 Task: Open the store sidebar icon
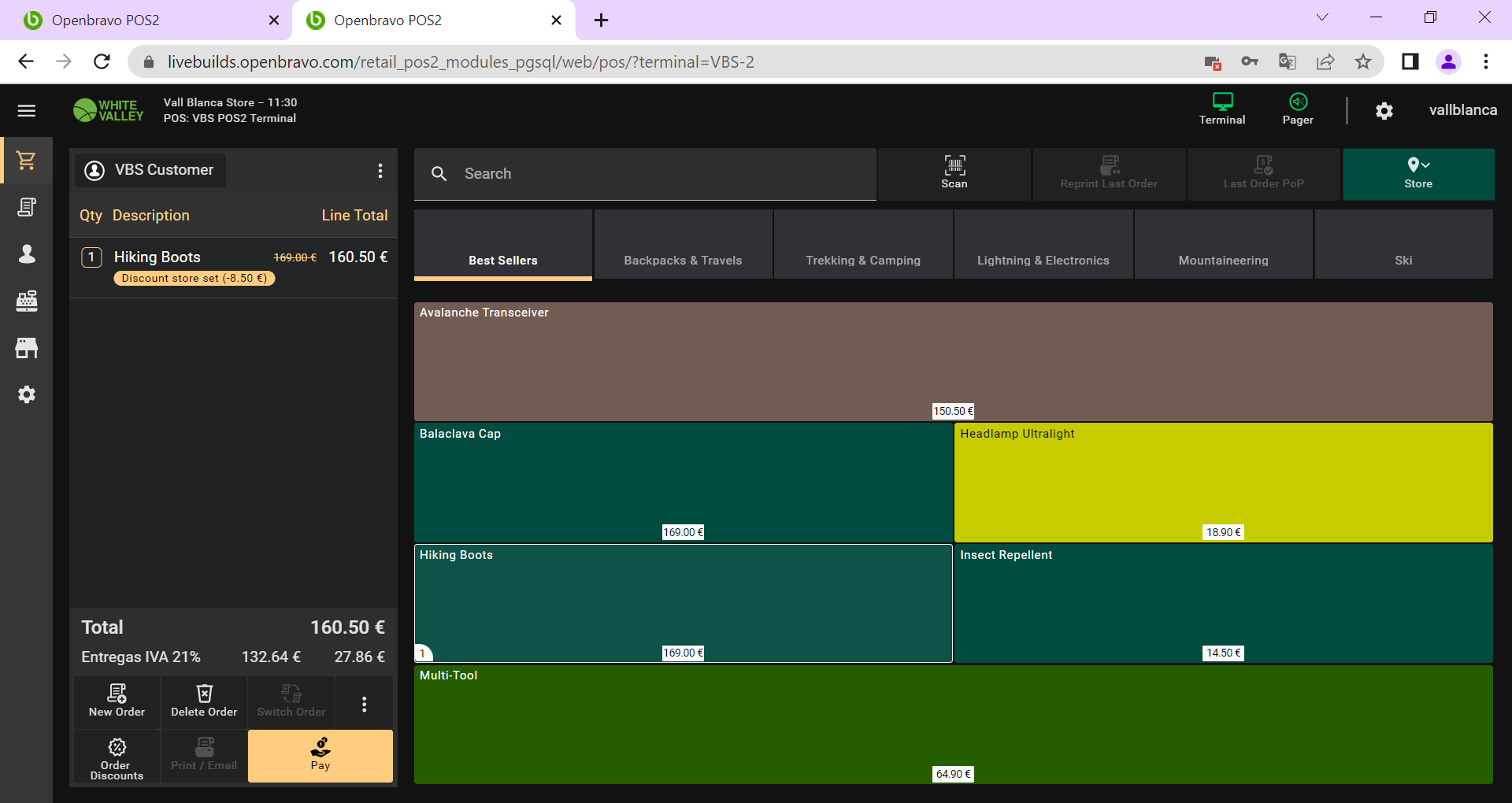27,348
